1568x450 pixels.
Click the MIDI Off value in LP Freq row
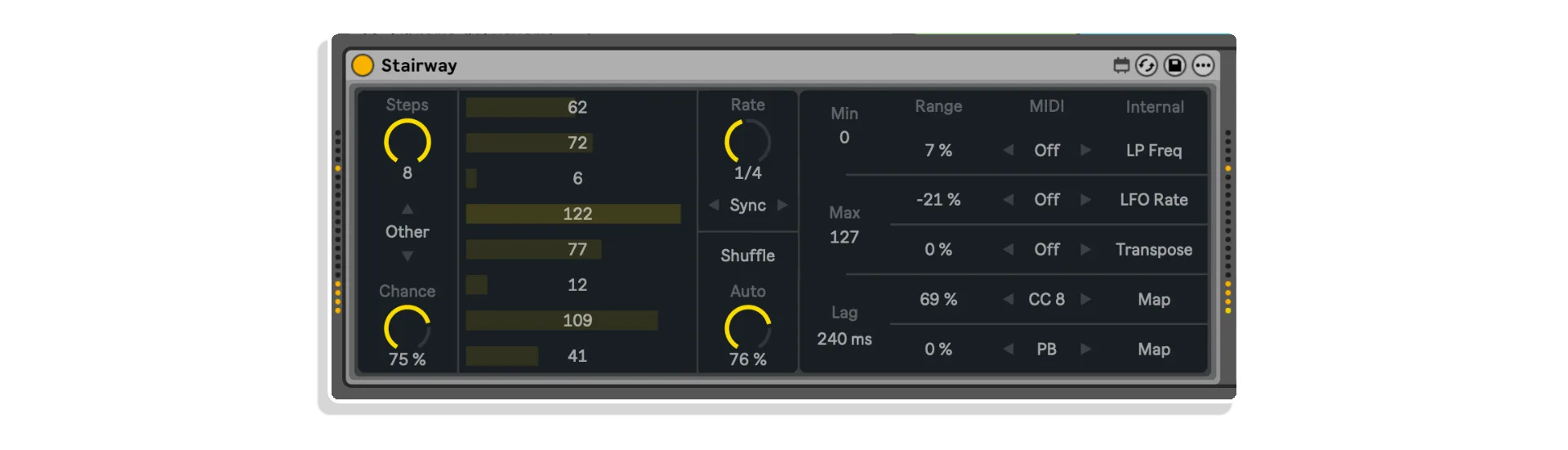click(x=1047, y=150)
